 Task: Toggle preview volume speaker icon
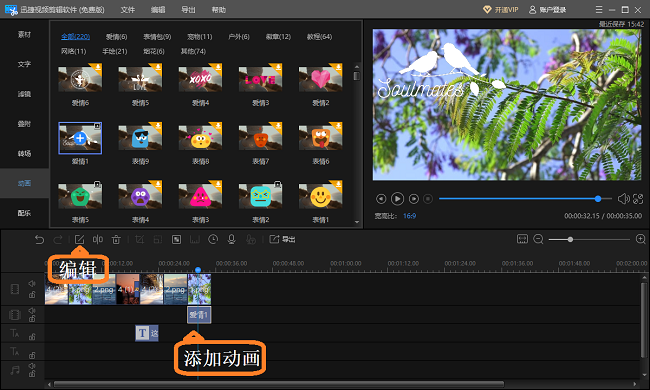623,199
